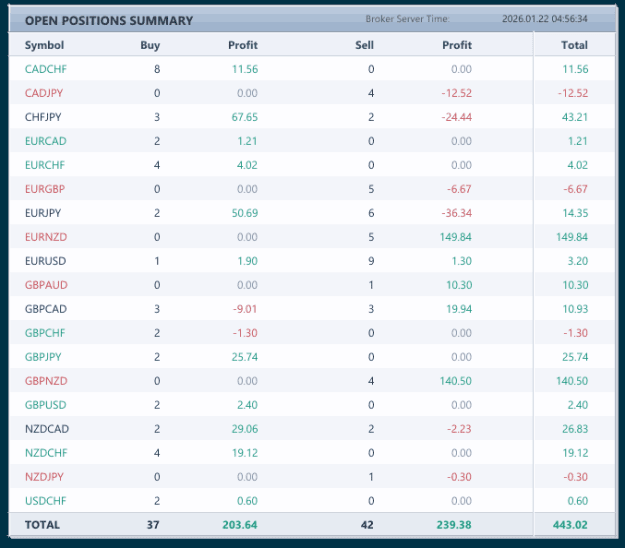Click the broker server time value

pyautogui.click(x=544, y=19)
